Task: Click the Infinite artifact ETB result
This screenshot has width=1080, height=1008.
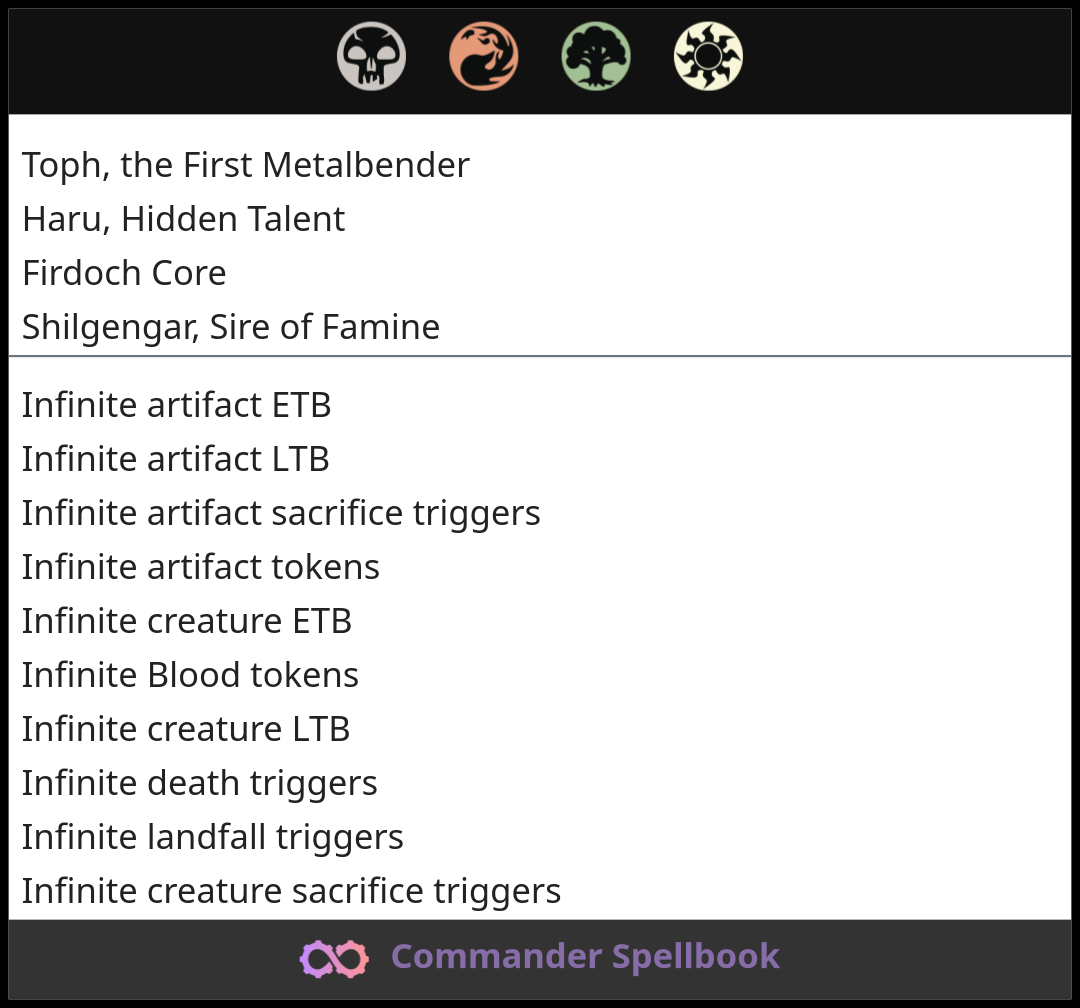Action: tap(176, 405)
